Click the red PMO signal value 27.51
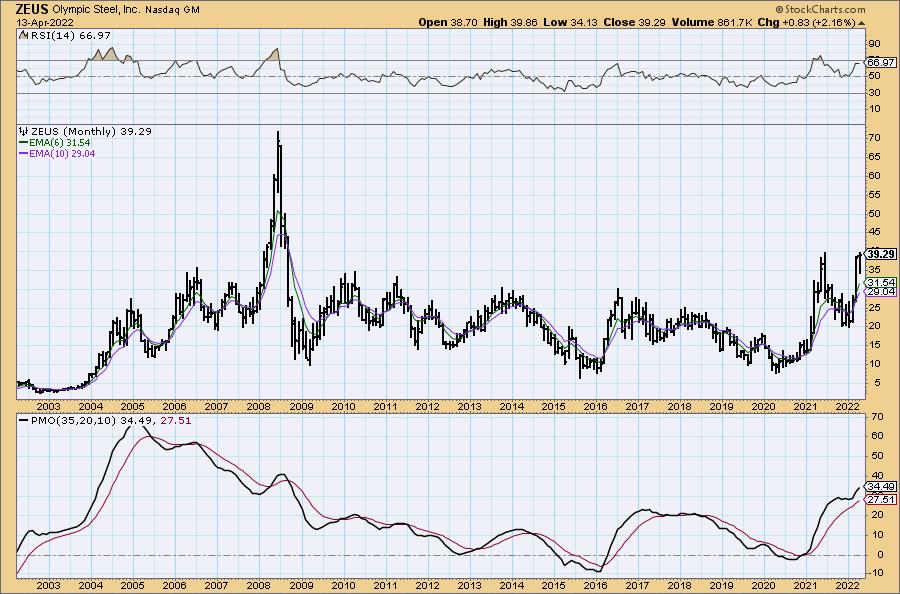This screenshot has width=900, height=594. tap(176, 421)
